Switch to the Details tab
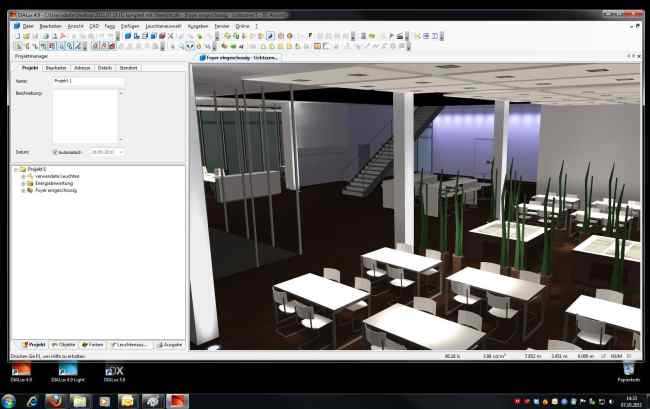 105,68
